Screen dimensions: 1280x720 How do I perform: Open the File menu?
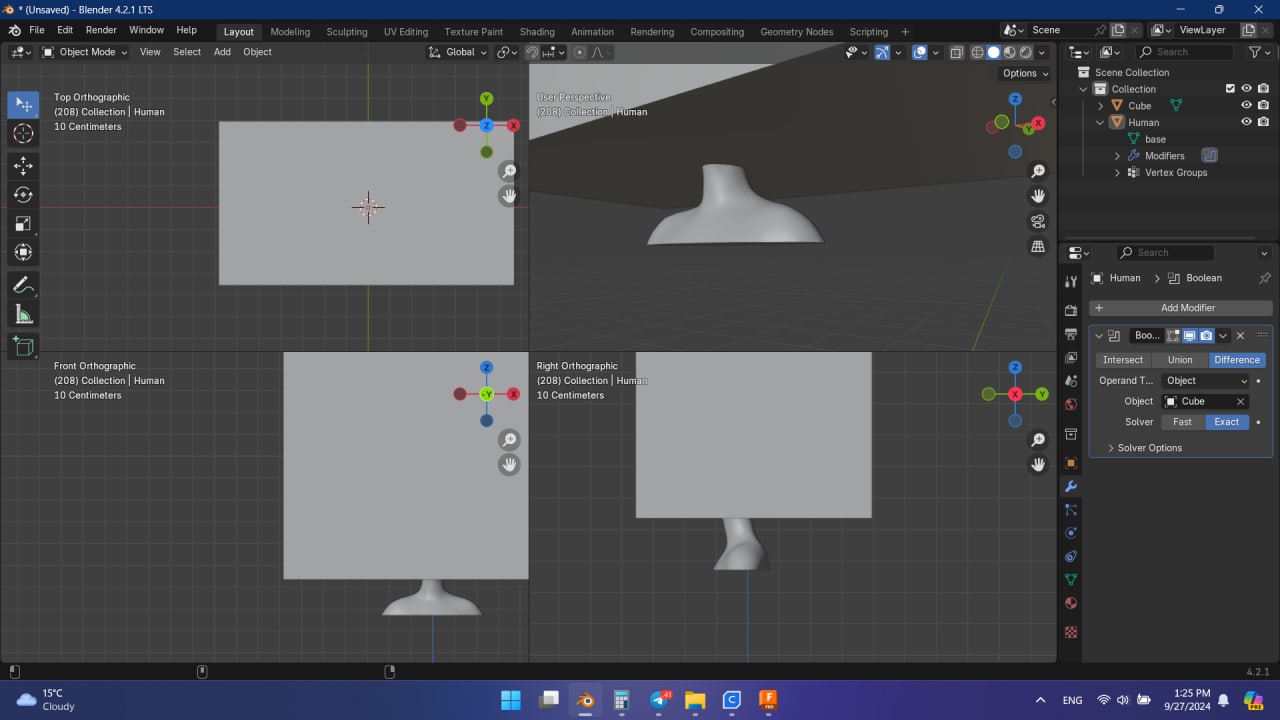click(37, 30)
